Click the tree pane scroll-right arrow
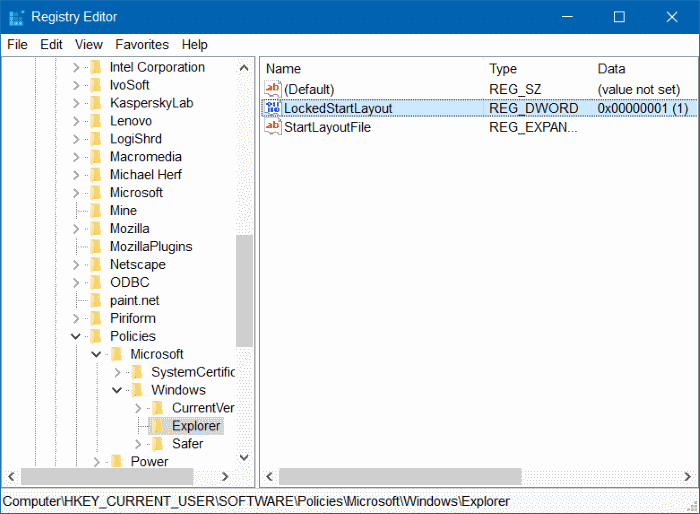The image size is (700, 514). click(x=225, y=476)
